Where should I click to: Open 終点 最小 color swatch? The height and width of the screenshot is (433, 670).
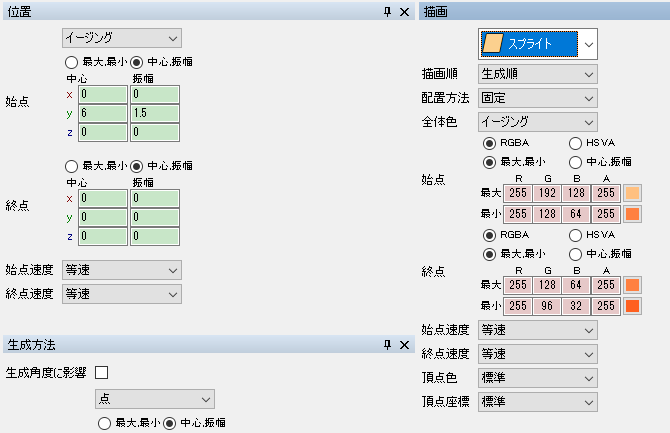point(632,306)
